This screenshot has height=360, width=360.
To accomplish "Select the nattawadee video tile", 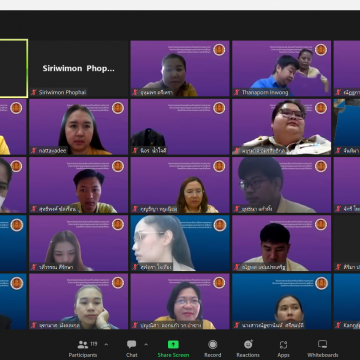I will point(79,127).
